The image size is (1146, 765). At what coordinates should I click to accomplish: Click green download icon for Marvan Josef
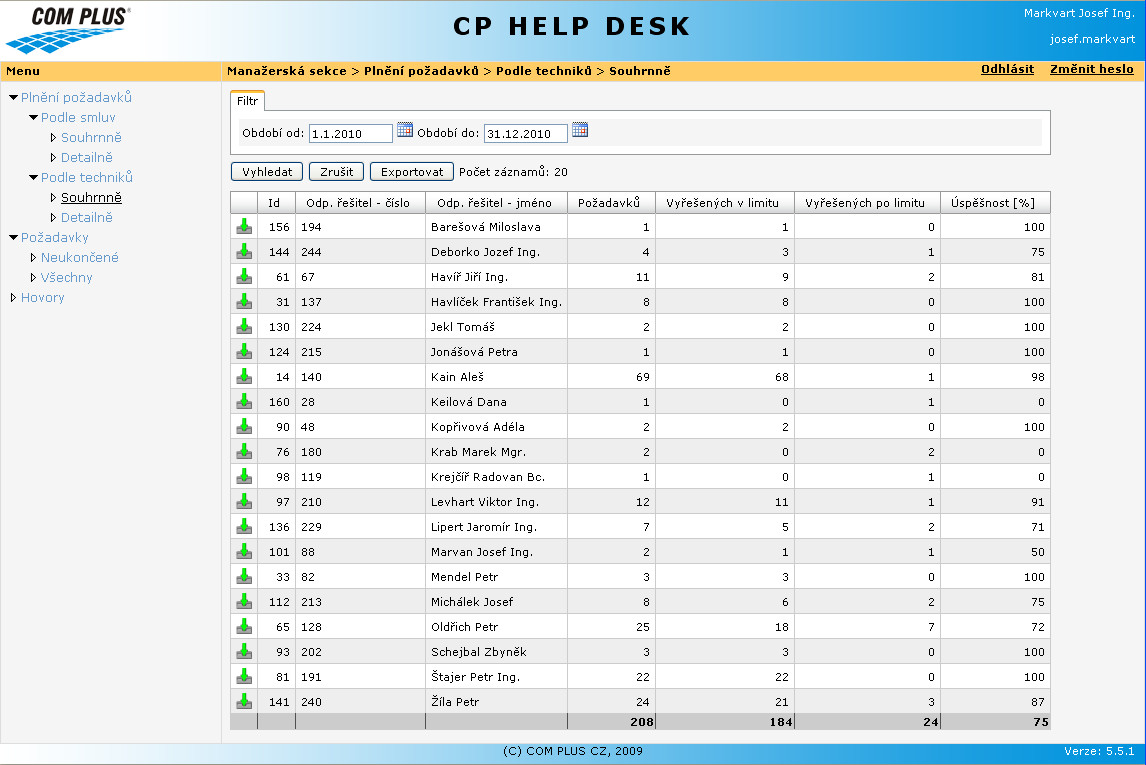[244, 551]
